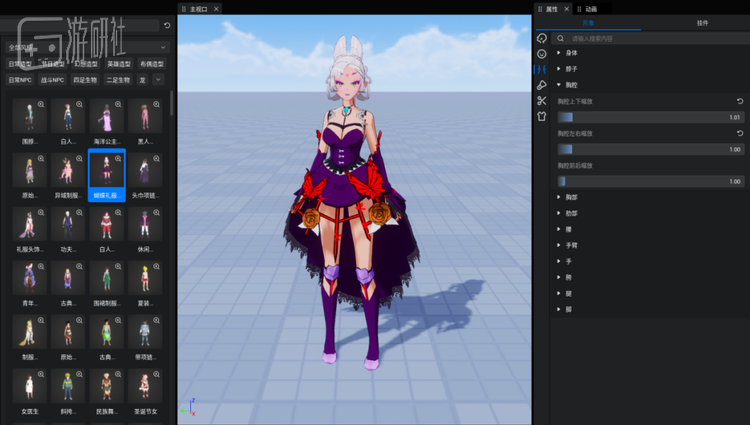
Task: Preview the 围脖 character with its magnifier
Action: [x=41, y=104]
